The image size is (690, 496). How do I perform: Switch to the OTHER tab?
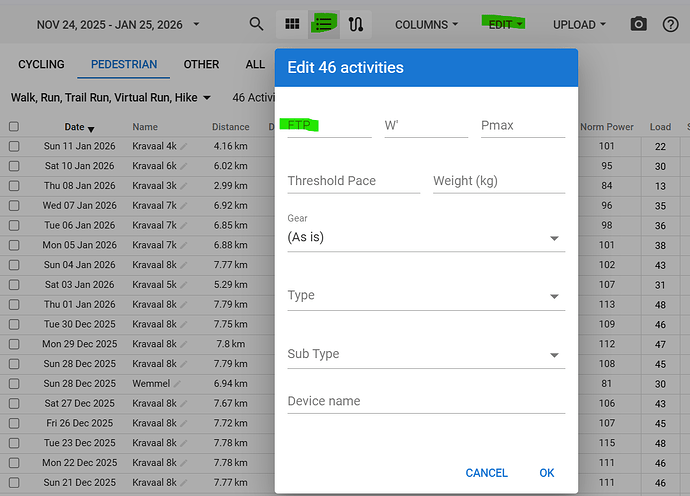click(x=201, y=64)
